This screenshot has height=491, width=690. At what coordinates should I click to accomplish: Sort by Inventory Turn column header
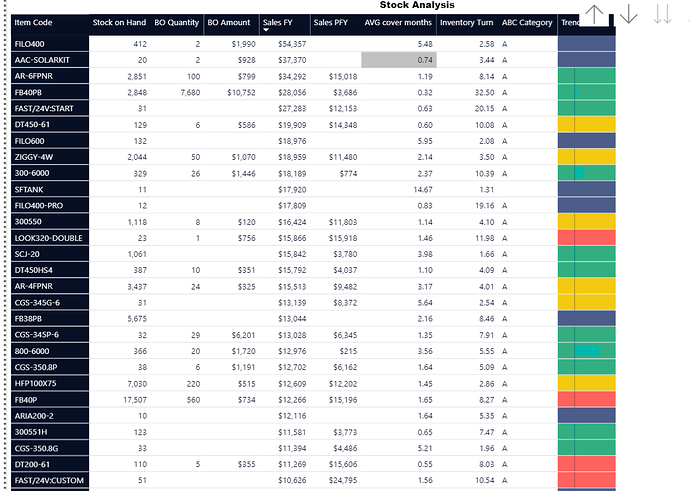466,22
